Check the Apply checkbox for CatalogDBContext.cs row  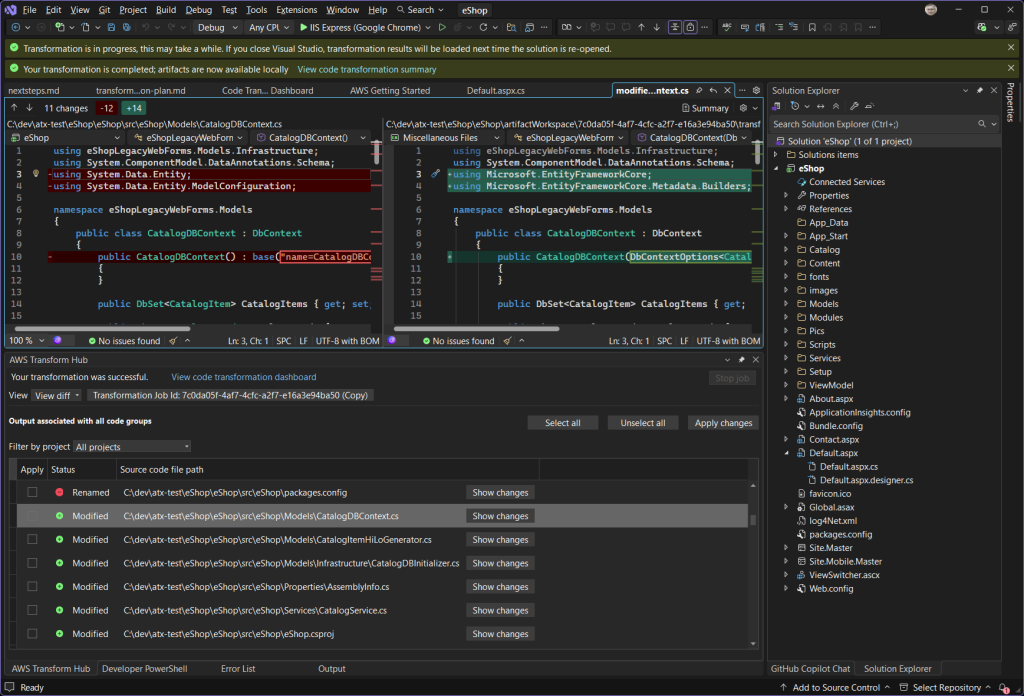tap(33, 515)
